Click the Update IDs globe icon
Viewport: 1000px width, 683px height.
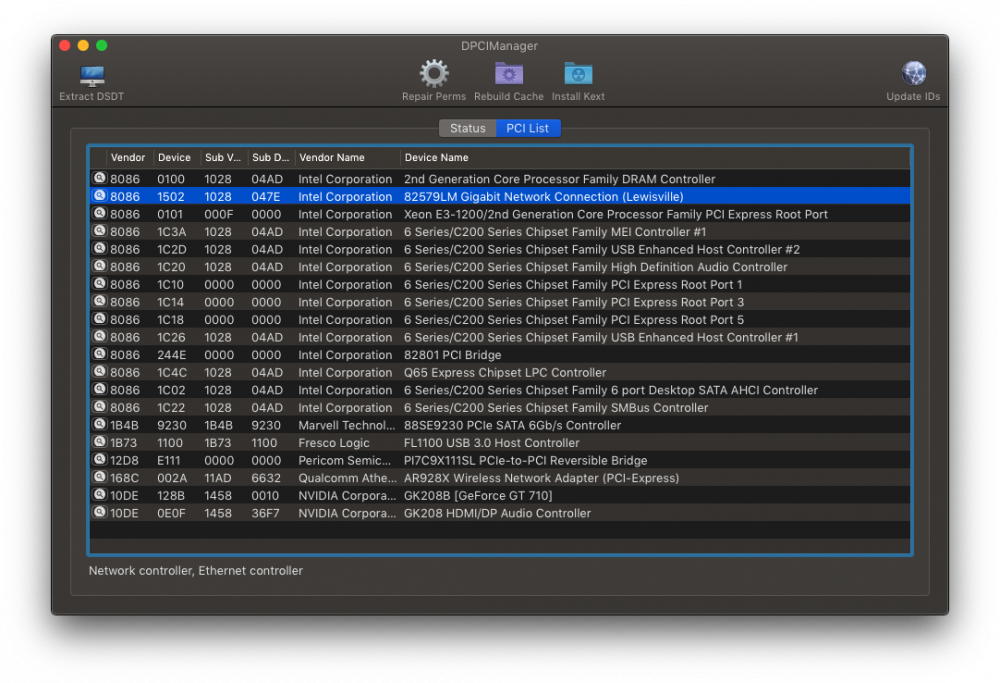pos(913,74)
